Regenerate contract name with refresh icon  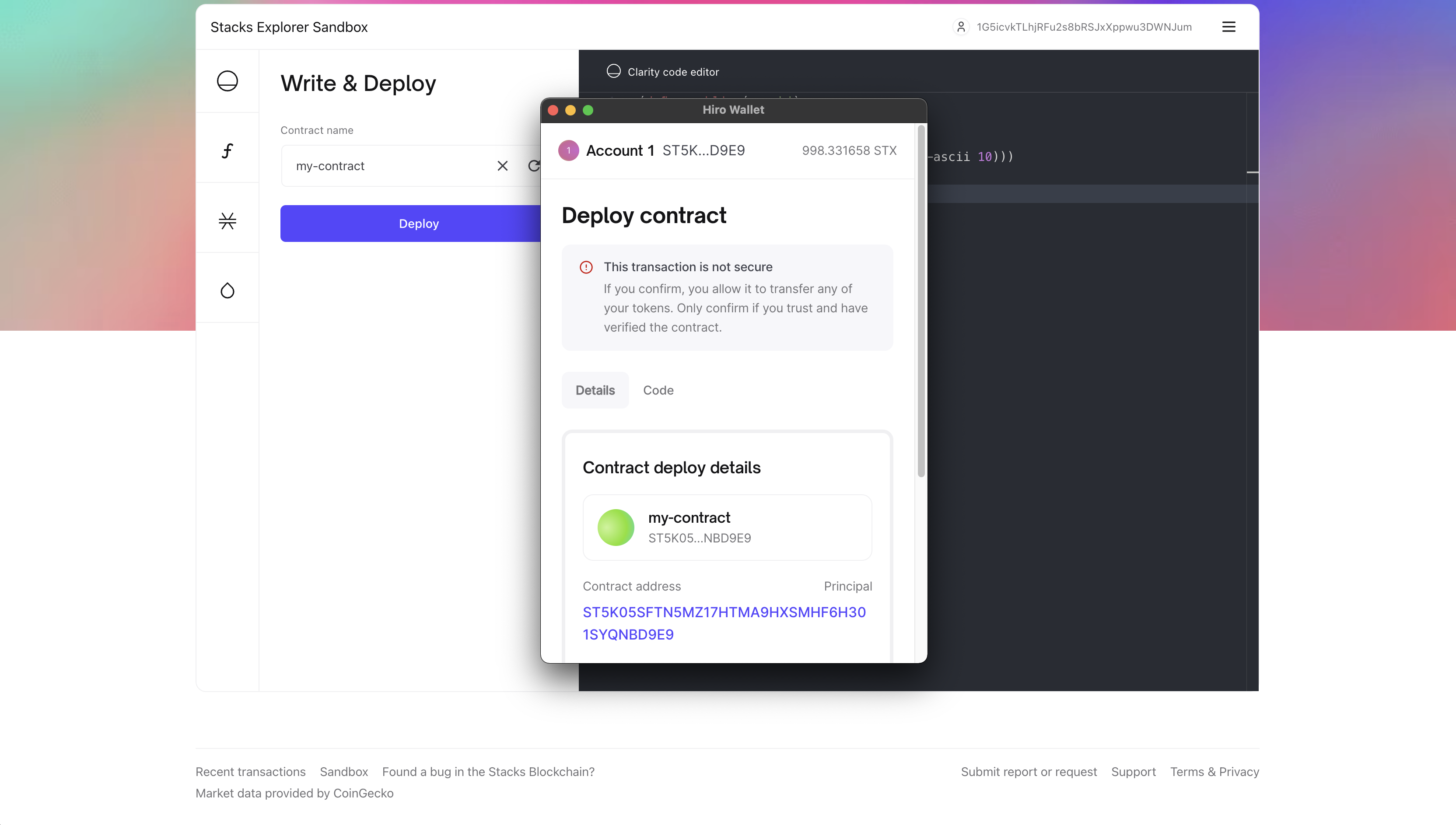[x=533, y=166]
